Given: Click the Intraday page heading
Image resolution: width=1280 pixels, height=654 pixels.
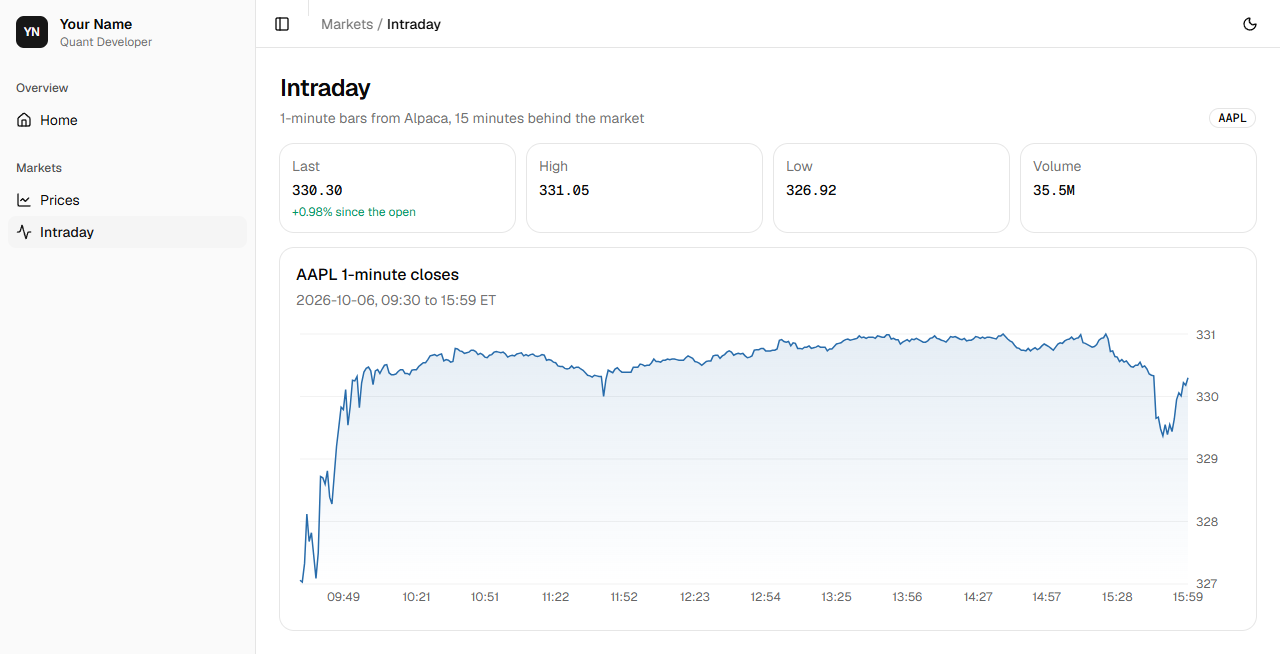Looking at the screenshot, I should tap(325, 88).
